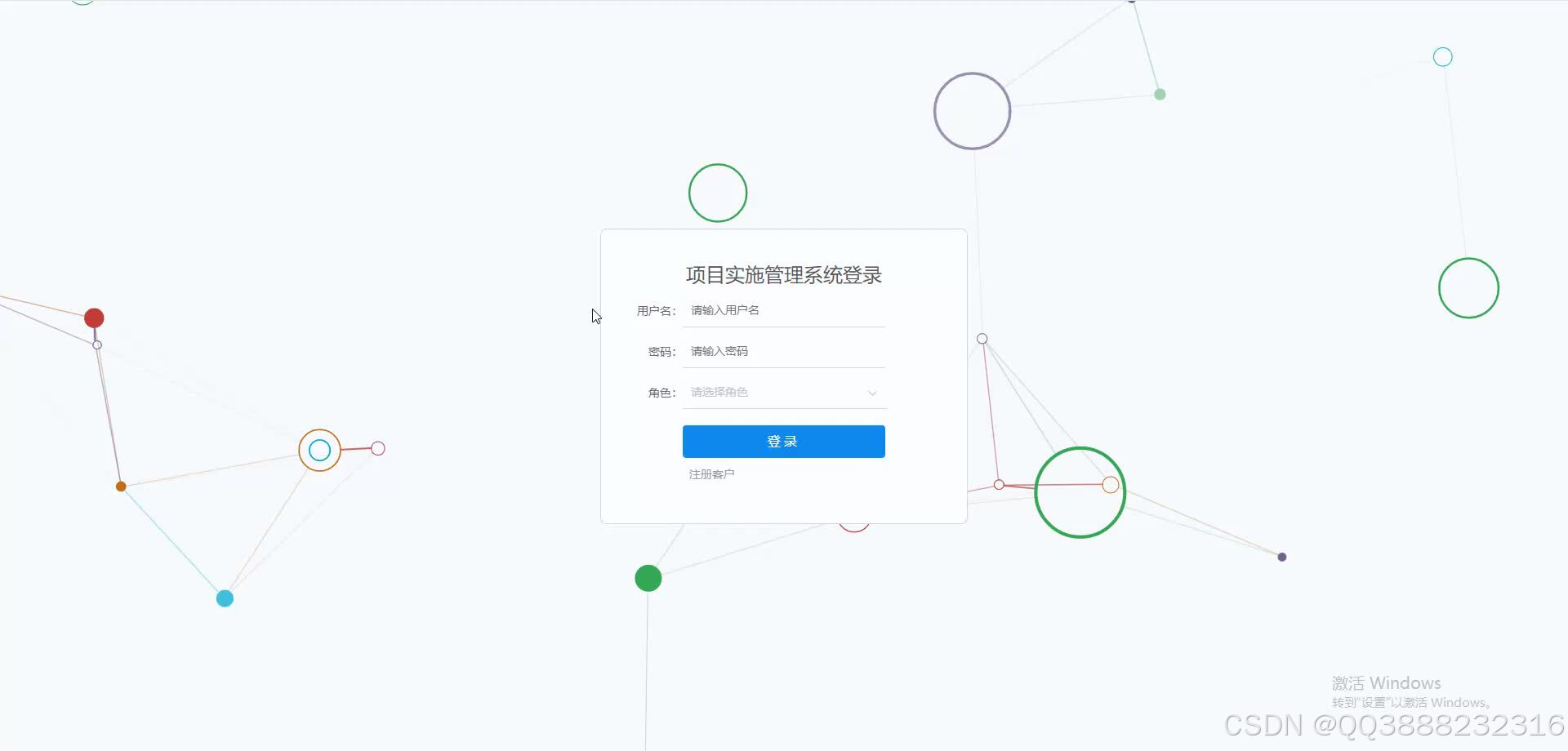Click the large purple outlined circle
This screenshot has width=1568, height=751.
click(972, 111)
